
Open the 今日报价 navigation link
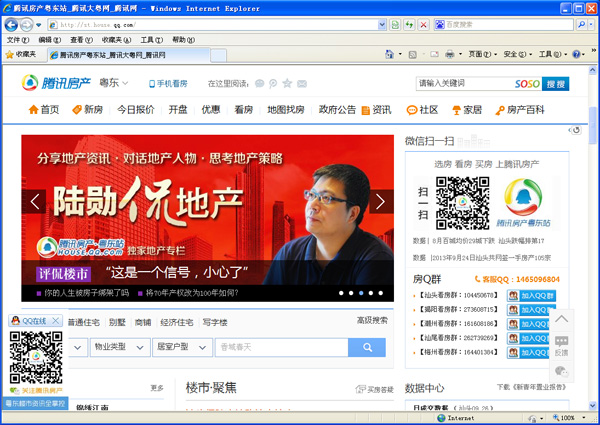(x=135, y=110)
